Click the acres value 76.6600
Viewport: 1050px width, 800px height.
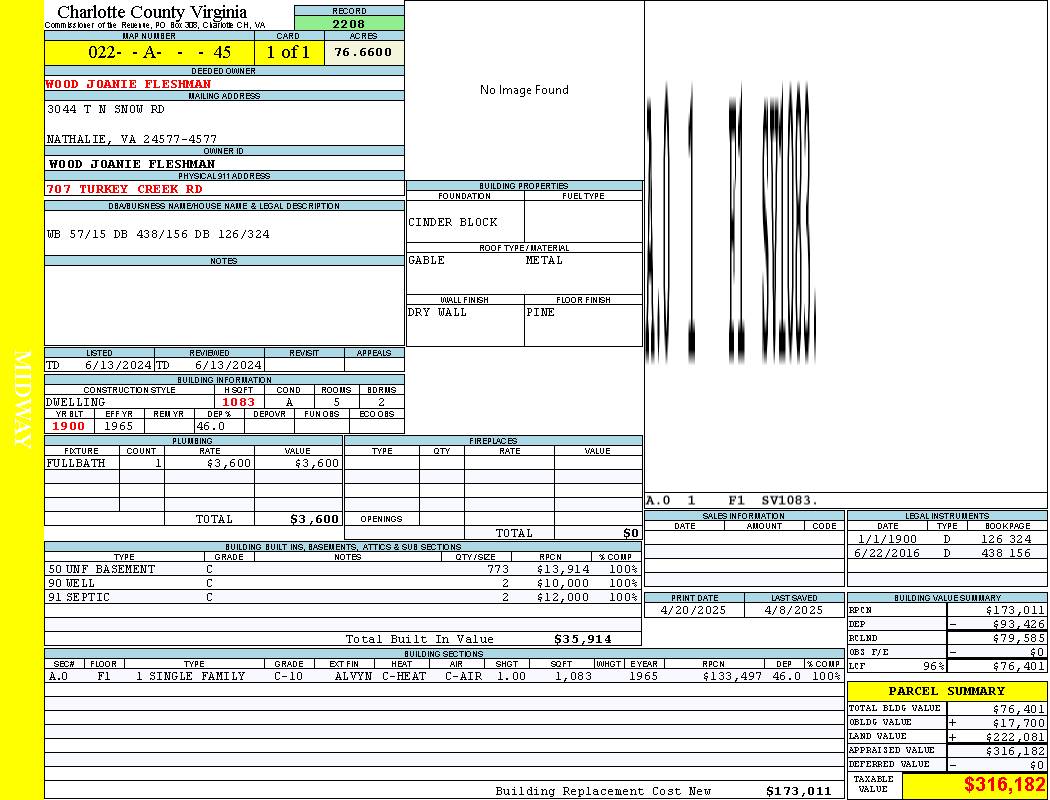(x=363, y=52)
